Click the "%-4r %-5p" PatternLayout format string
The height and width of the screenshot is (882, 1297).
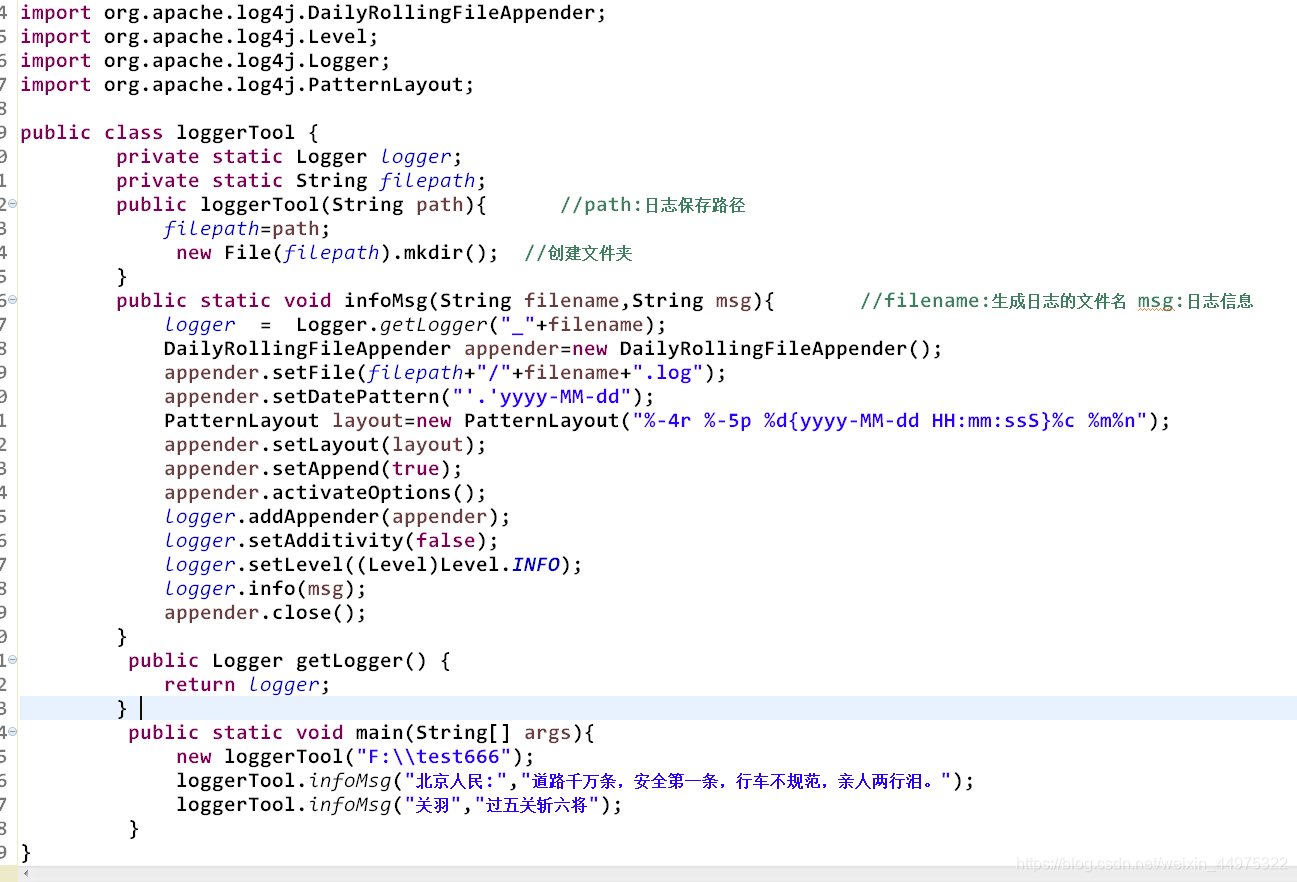click(890, 421)
